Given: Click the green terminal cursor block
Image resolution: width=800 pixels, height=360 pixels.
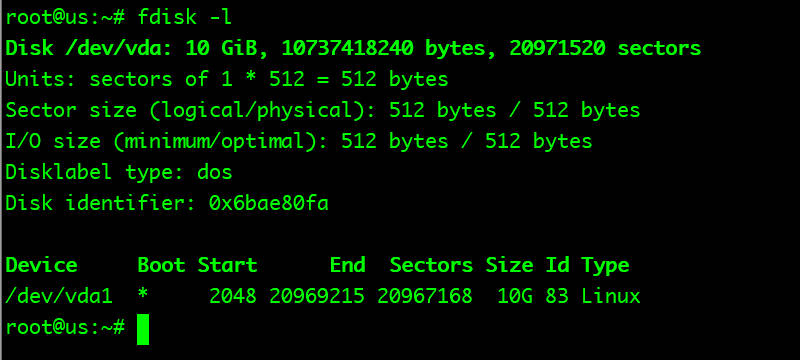Looking at the screenshot, I should [x=143, y=329].
